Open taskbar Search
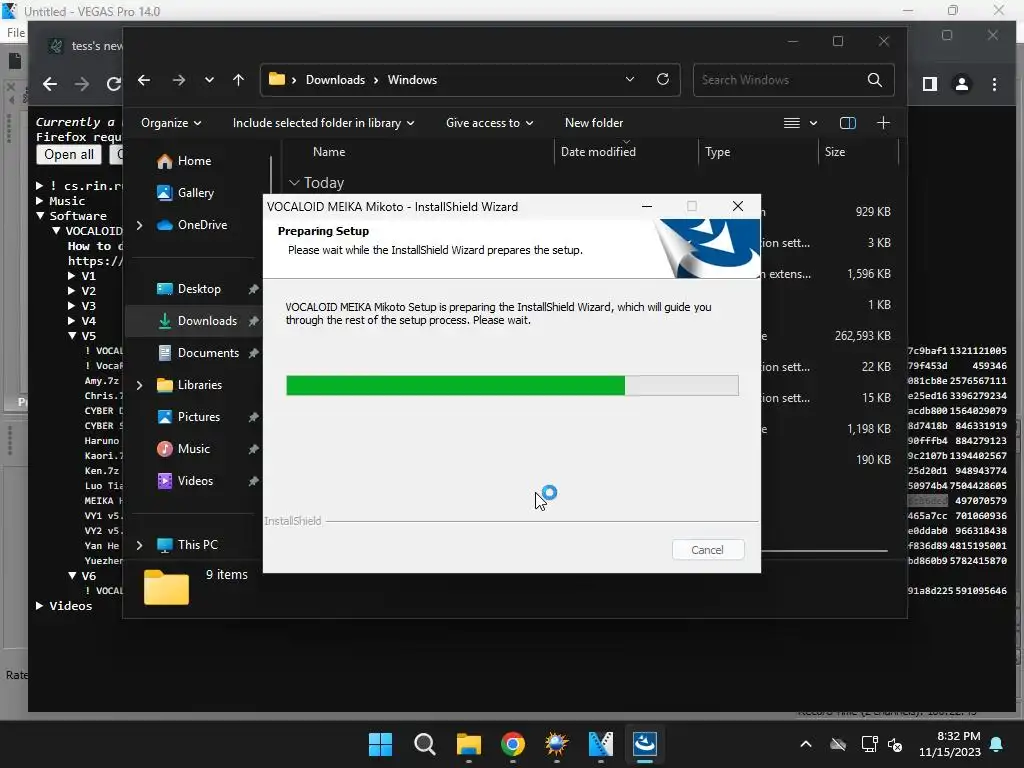 pyautogui.click(x=424, y=744)
